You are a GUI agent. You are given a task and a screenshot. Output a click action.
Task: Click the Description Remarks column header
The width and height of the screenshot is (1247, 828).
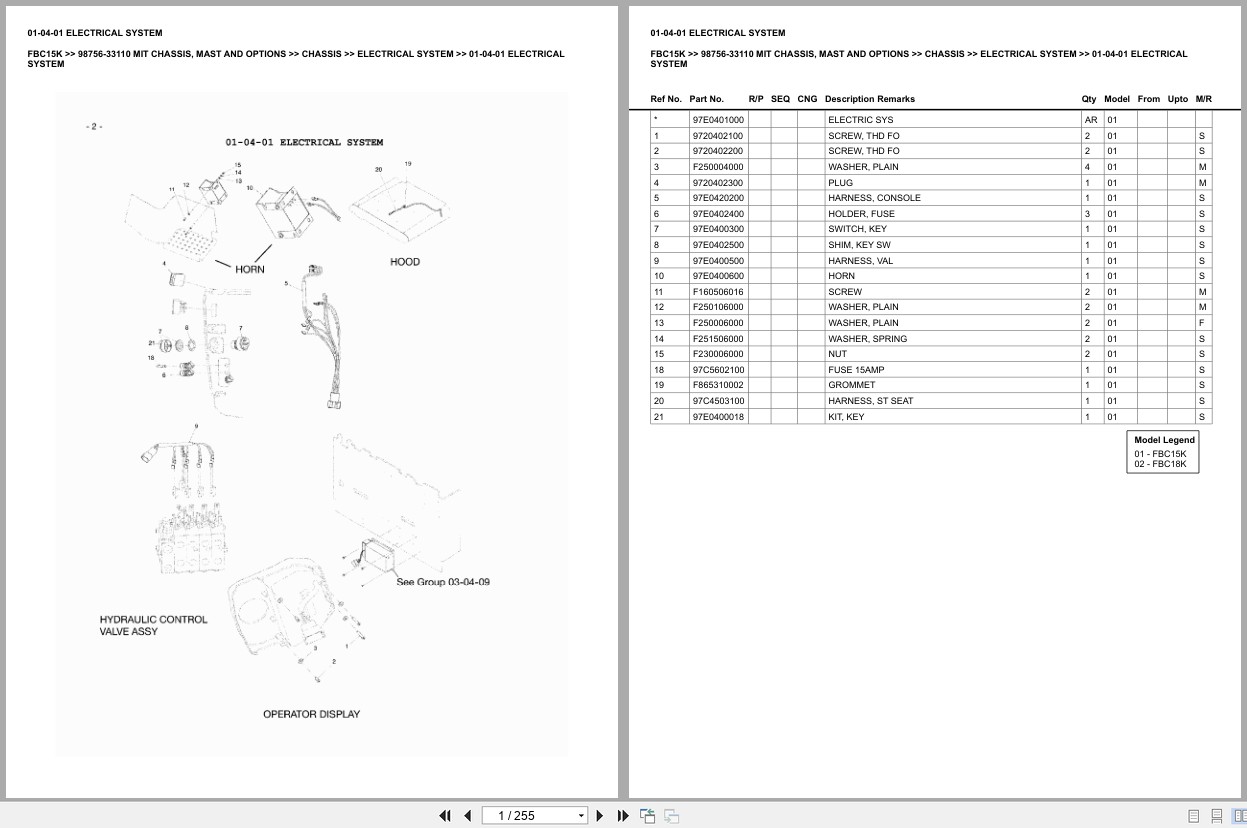coord(870,99)
